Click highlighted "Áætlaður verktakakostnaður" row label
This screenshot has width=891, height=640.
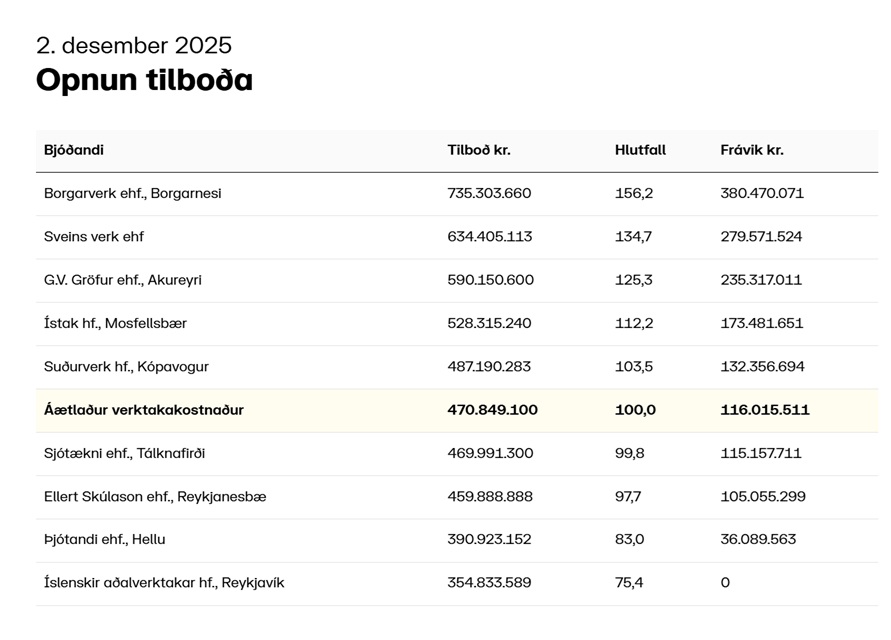pos(144,410)
